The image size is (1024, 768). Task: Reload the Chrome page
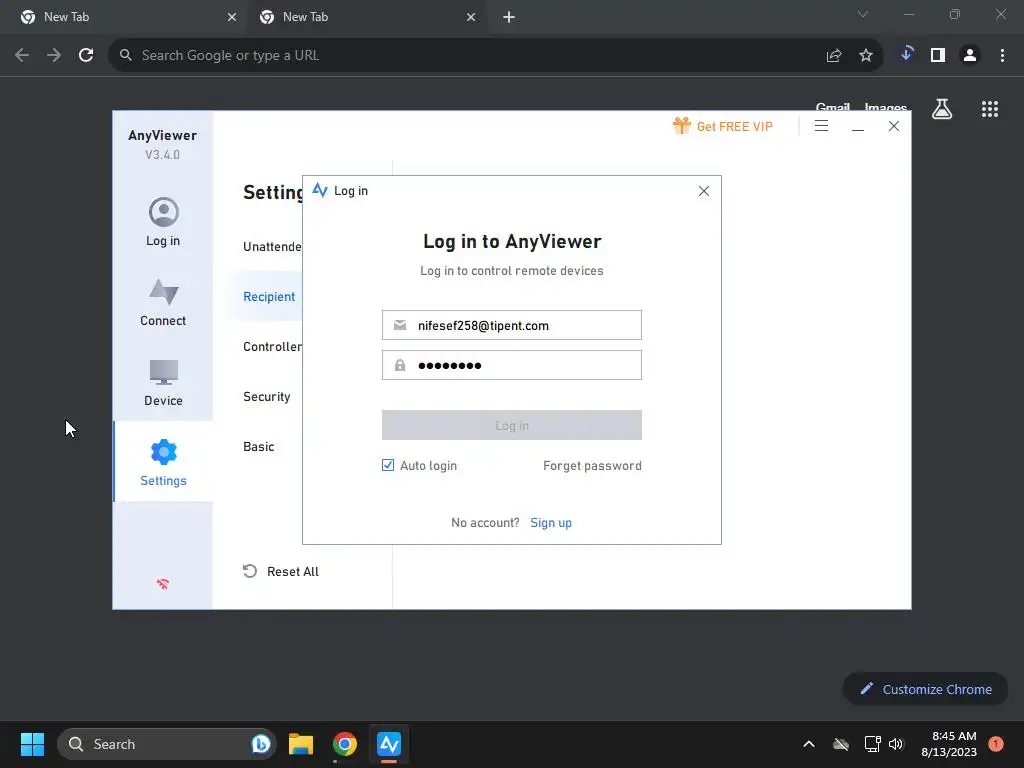[86, 55]
